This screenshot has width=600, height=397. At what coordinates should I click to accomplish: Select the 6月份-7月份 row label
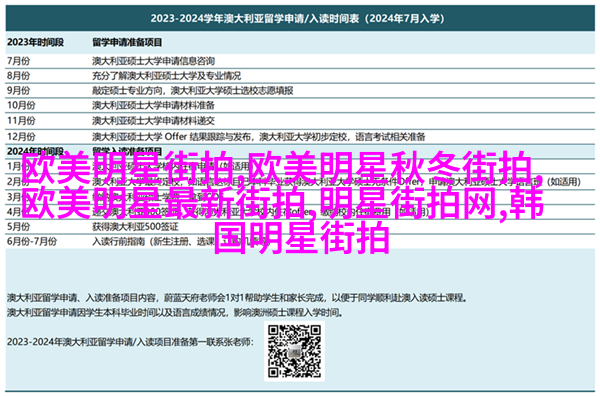click(32, 242)
